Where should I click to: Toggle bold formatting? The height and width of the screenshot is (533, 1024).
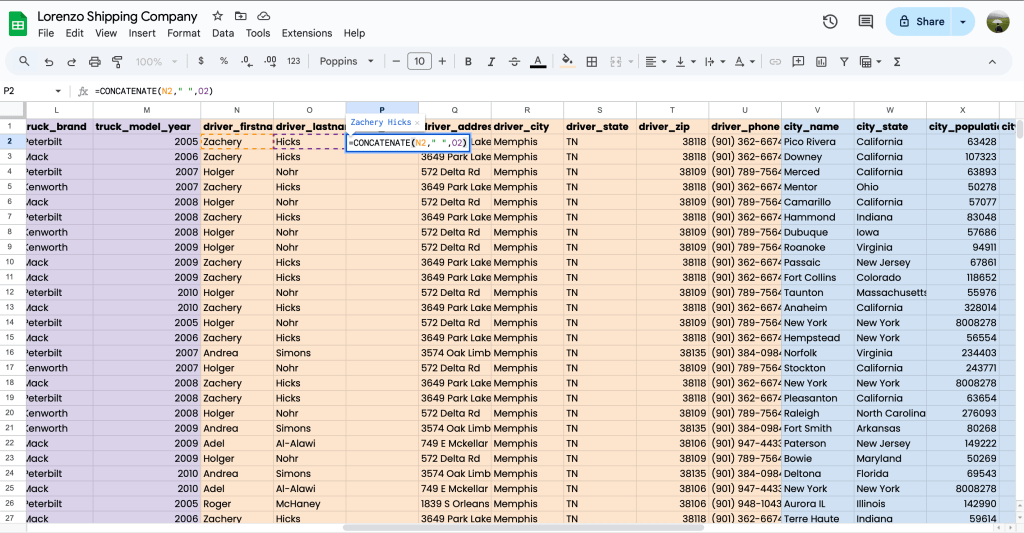pos(467,62)
